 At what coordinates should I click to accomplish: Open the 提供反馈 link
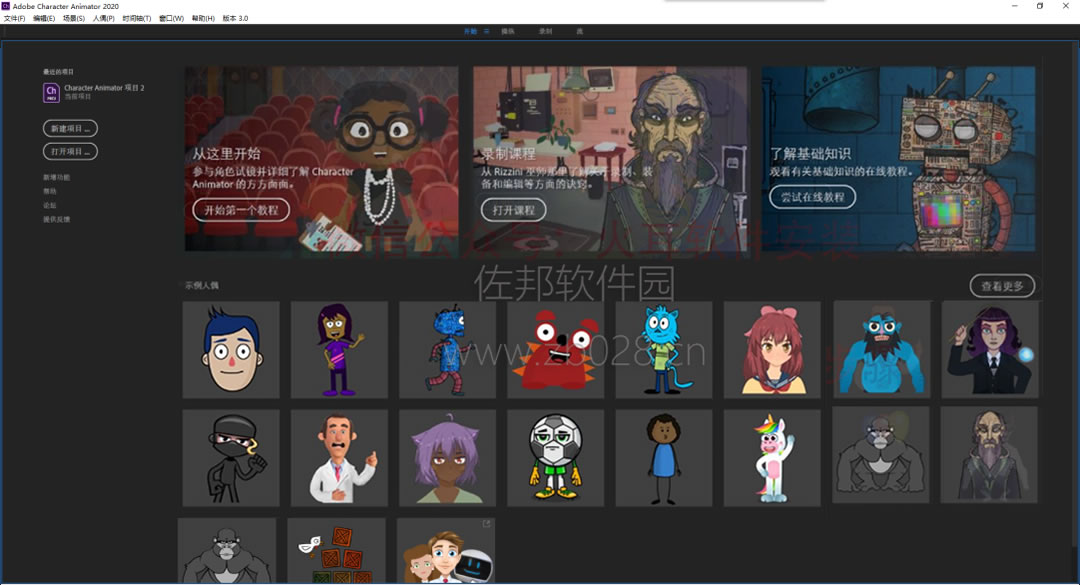tap(56, 220)
